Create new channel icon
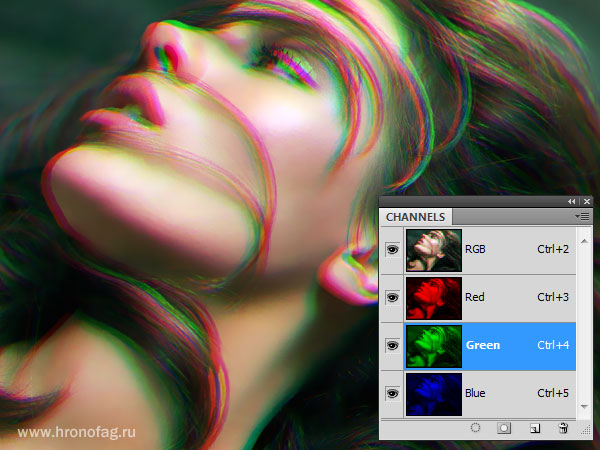 coord(535,428)
